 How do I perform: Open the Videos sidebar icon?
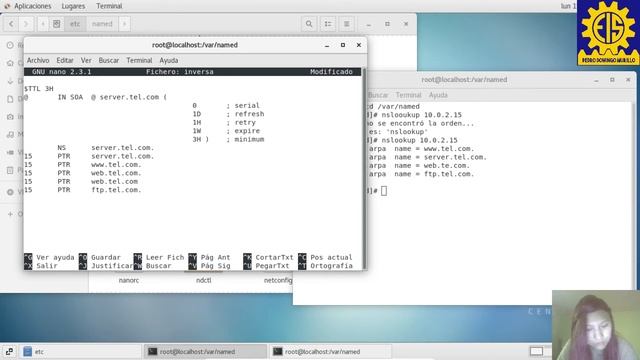click(10, 152)
